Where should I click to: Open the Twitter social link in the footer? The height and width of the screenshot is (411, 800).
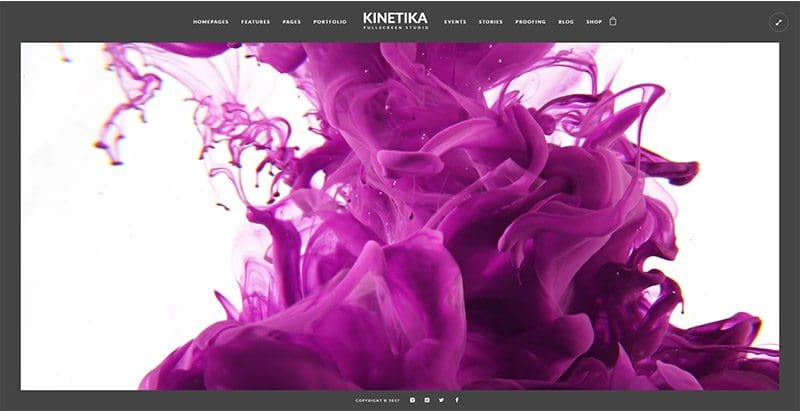tap(441, 400)
